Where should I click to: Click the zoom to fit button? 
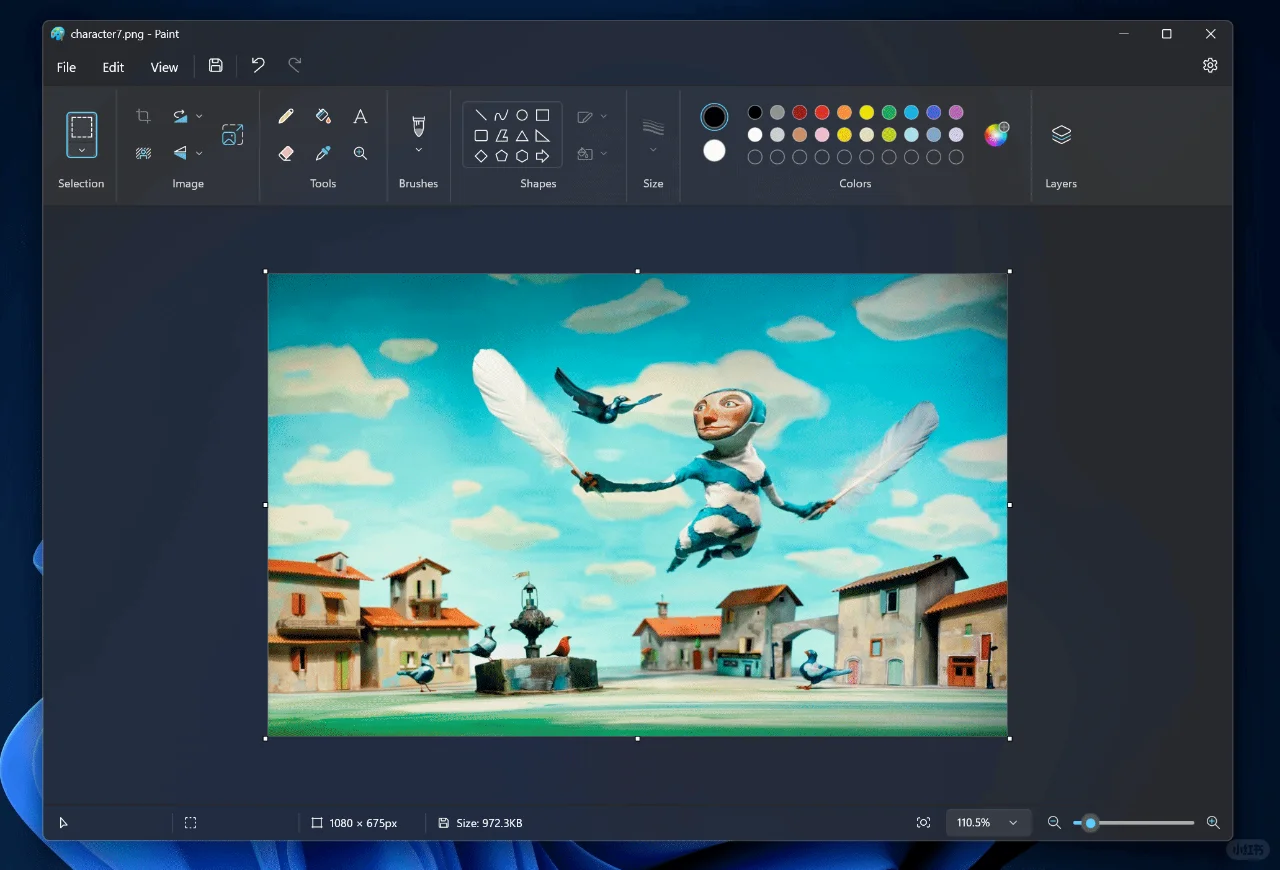pos(923,822)
